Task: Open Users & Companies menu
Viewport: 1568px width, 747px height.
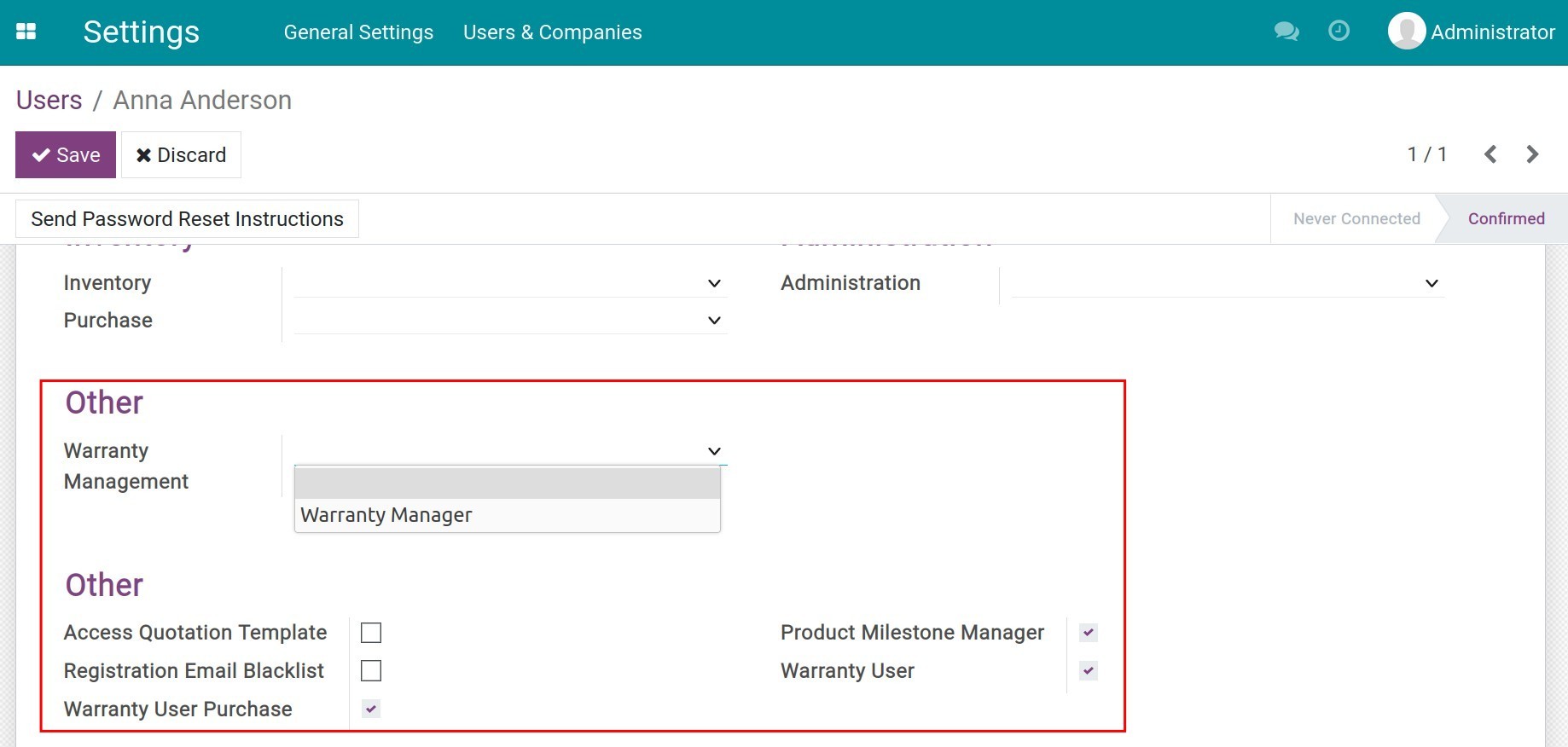Action: (552, 32)
